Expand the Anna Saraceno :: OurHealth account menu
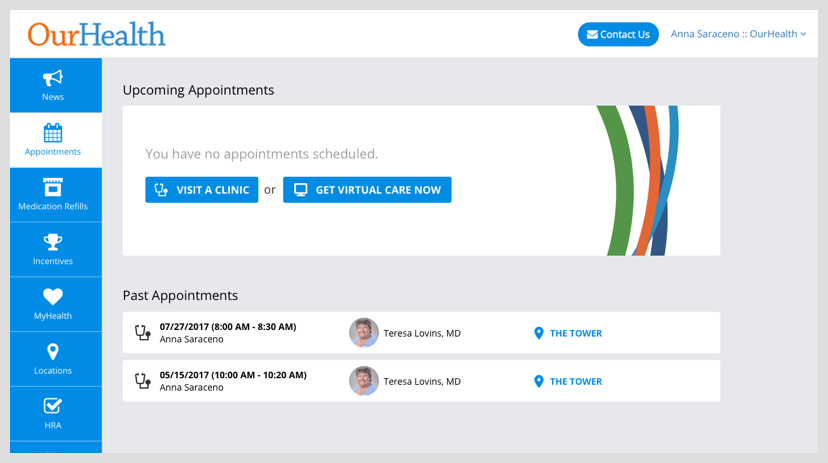The image size is (828, 463). tap(738, 34)
